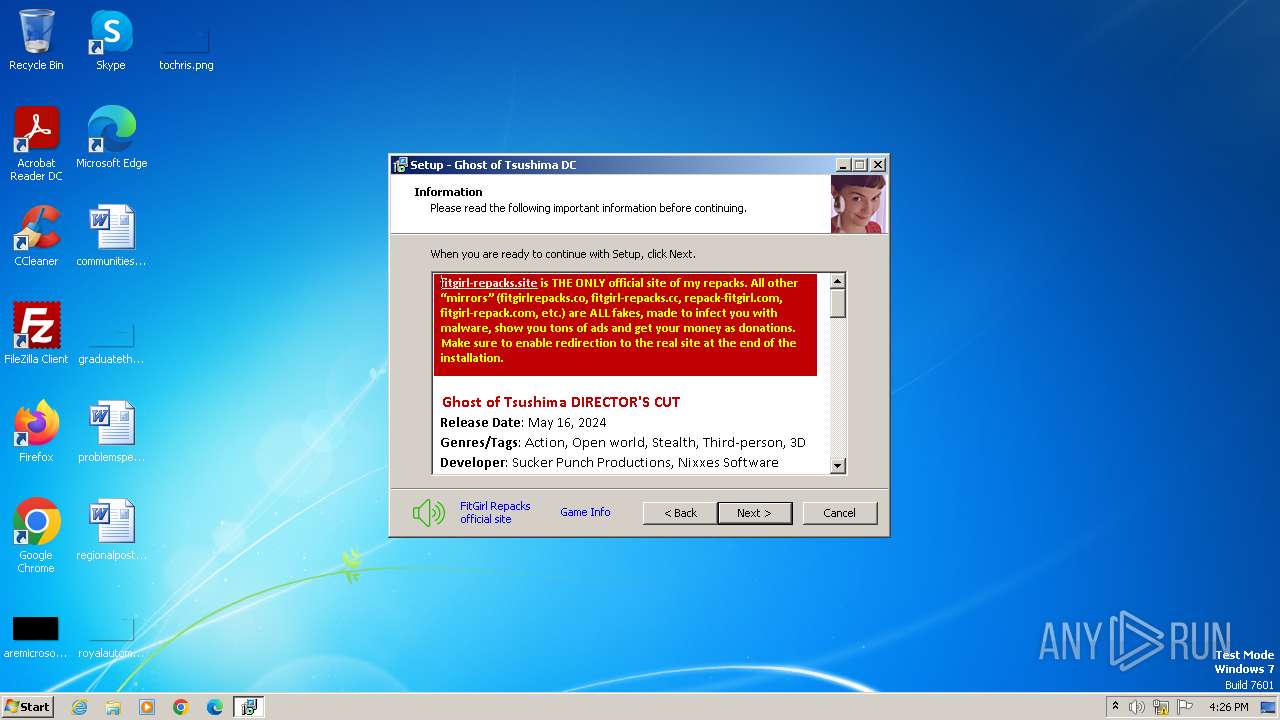The image size is (1280, 720).
Task: Close the Setup window with the X button
Action: 878,165
